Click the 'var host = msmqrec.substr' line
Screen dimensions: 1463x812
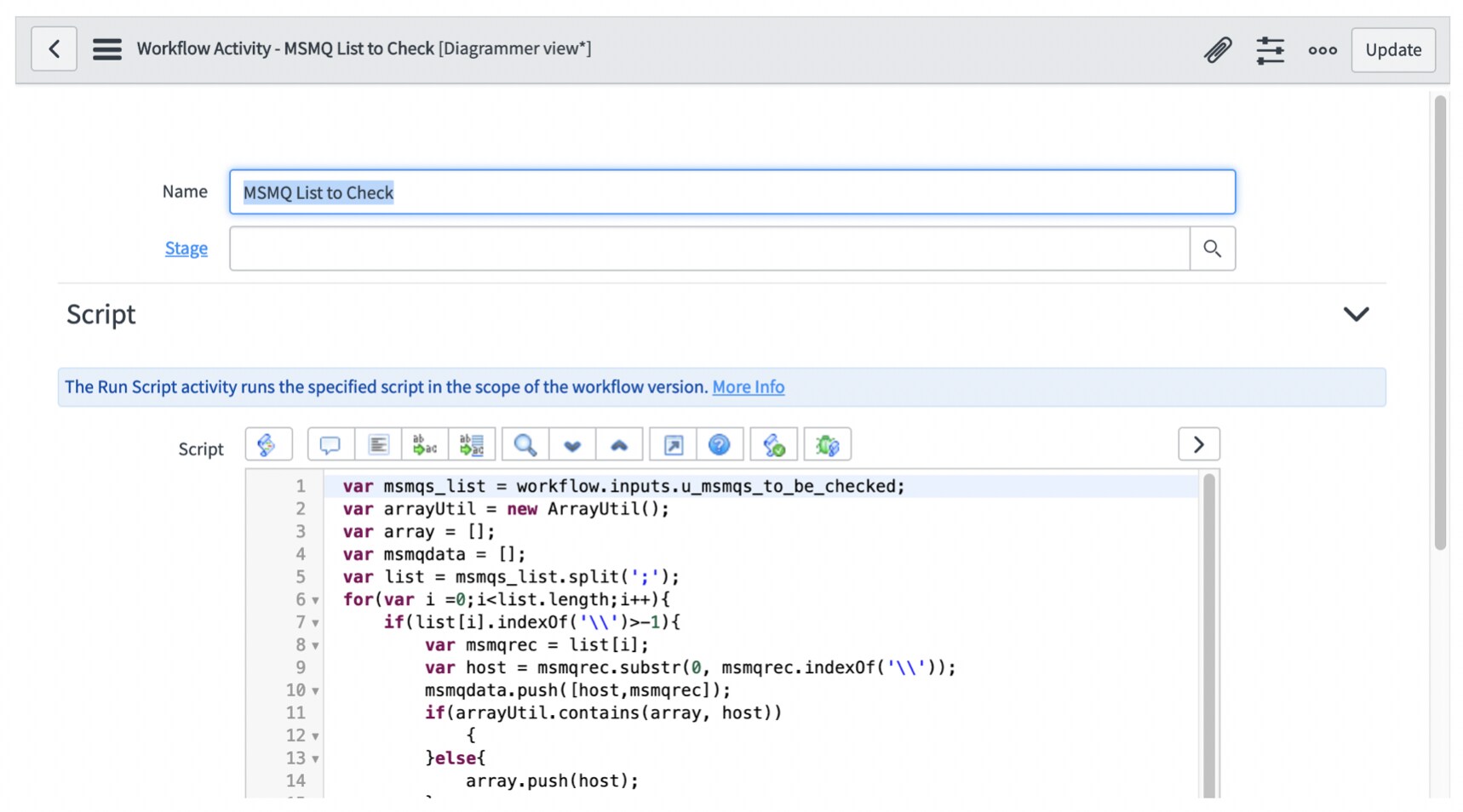pyautogui.click(x=690, y=667)
